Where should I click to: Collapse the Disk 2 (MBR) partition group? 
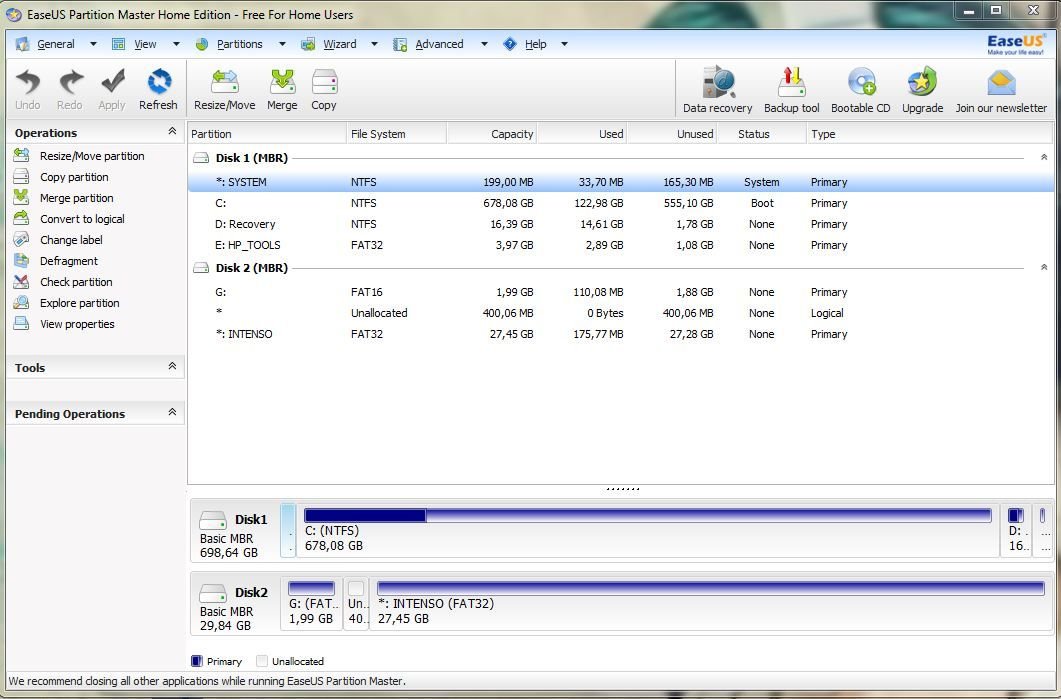(1044, 267)
